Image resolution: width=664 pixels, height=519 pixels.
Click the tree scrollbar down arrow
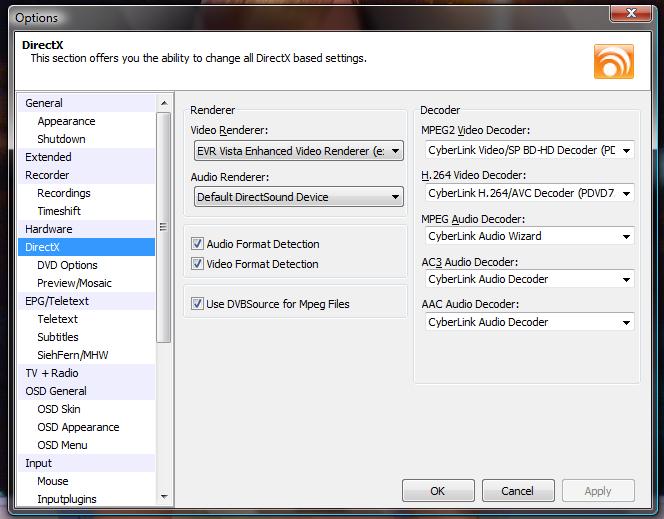click(x=164, y=497)
